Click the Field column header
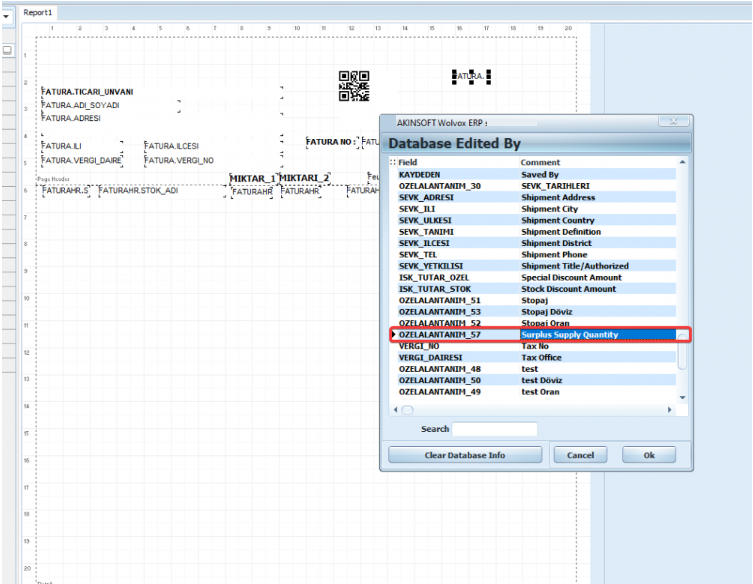Image resolution: width=753 pixels, height=584 pixels. [408, 162]
